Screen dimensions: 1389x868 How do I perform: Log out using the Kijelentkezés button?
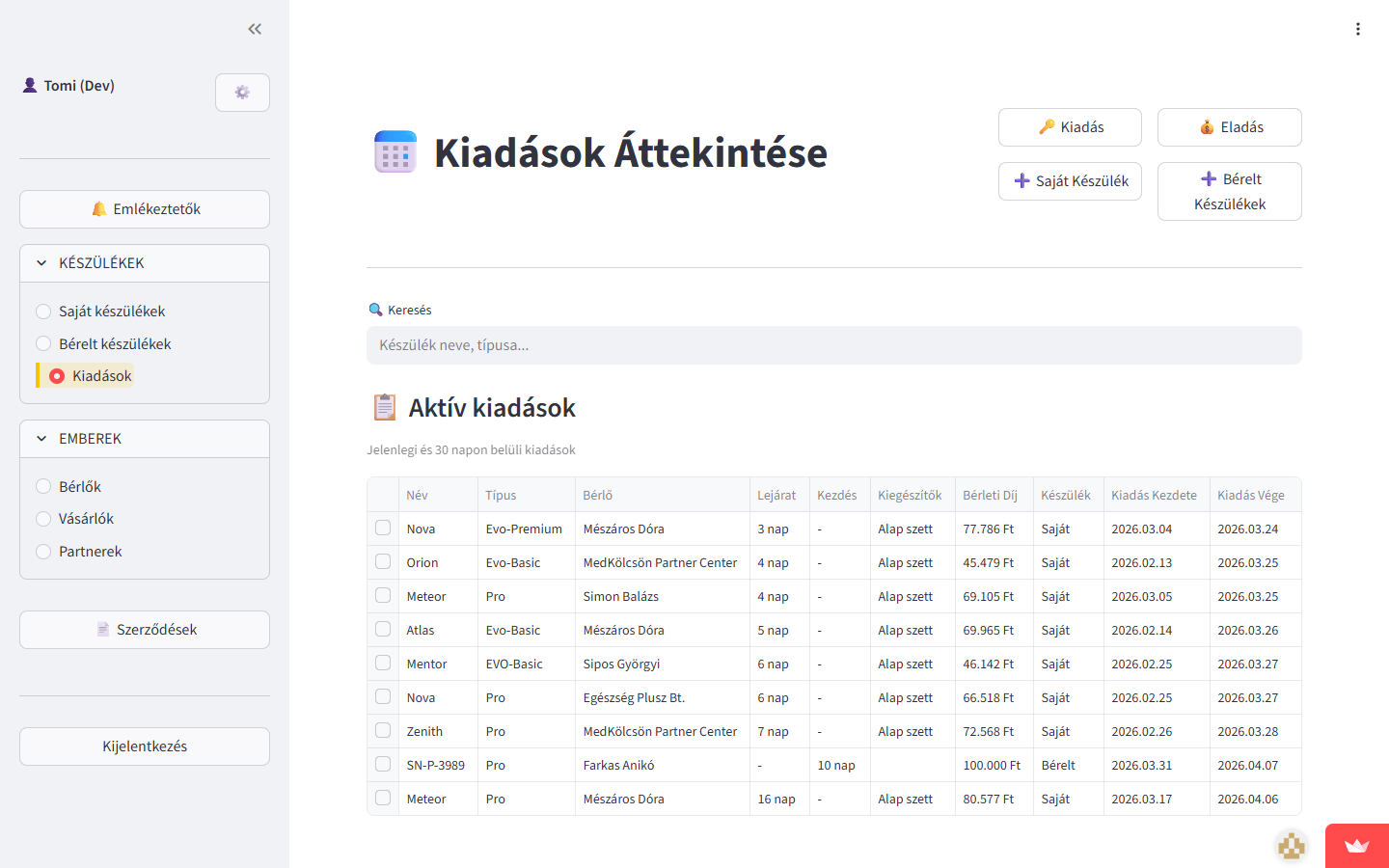tap(145, 746)
